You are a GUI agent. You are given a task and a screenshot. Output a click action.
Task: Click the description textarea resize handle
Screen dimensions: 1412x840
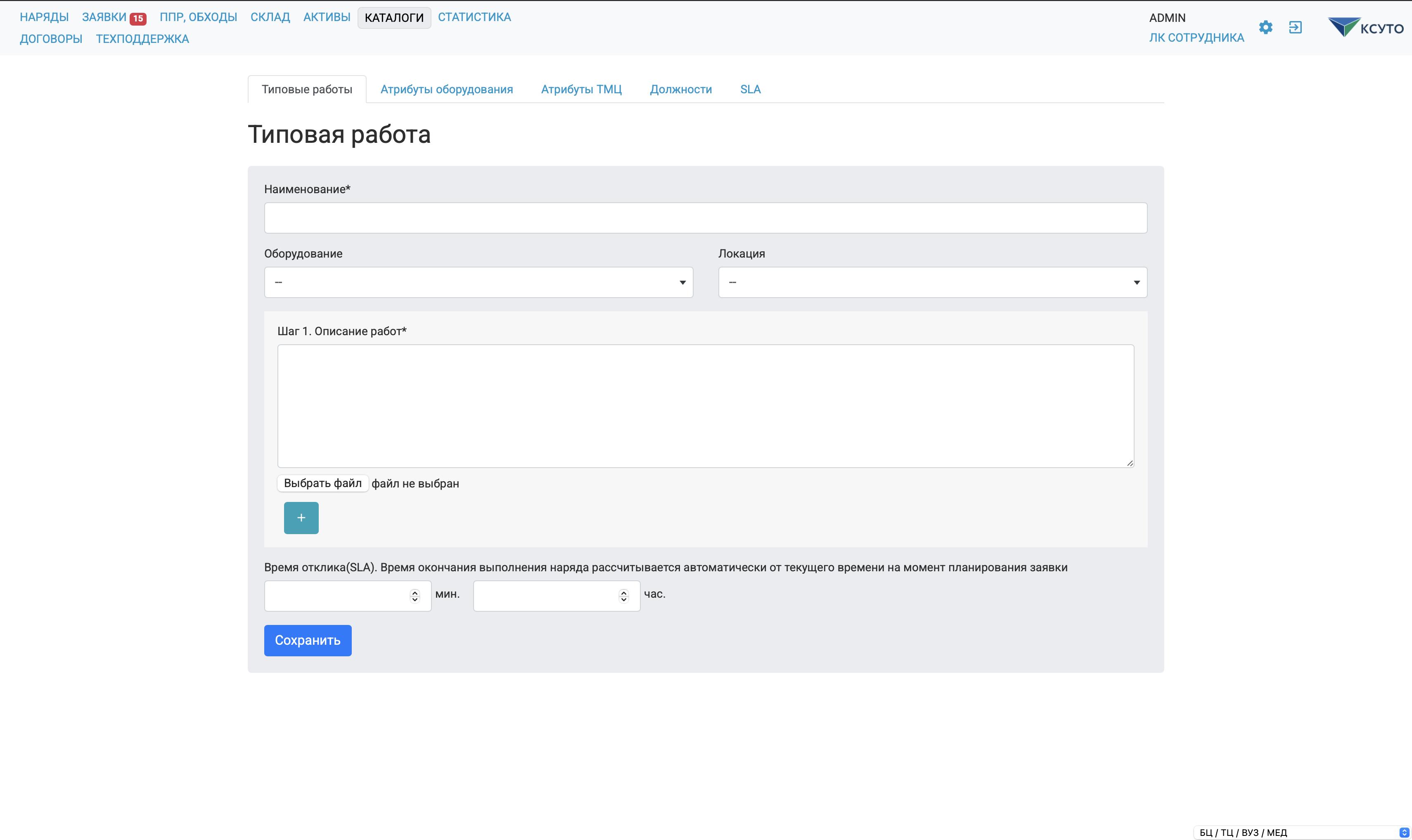(1130, 463)
